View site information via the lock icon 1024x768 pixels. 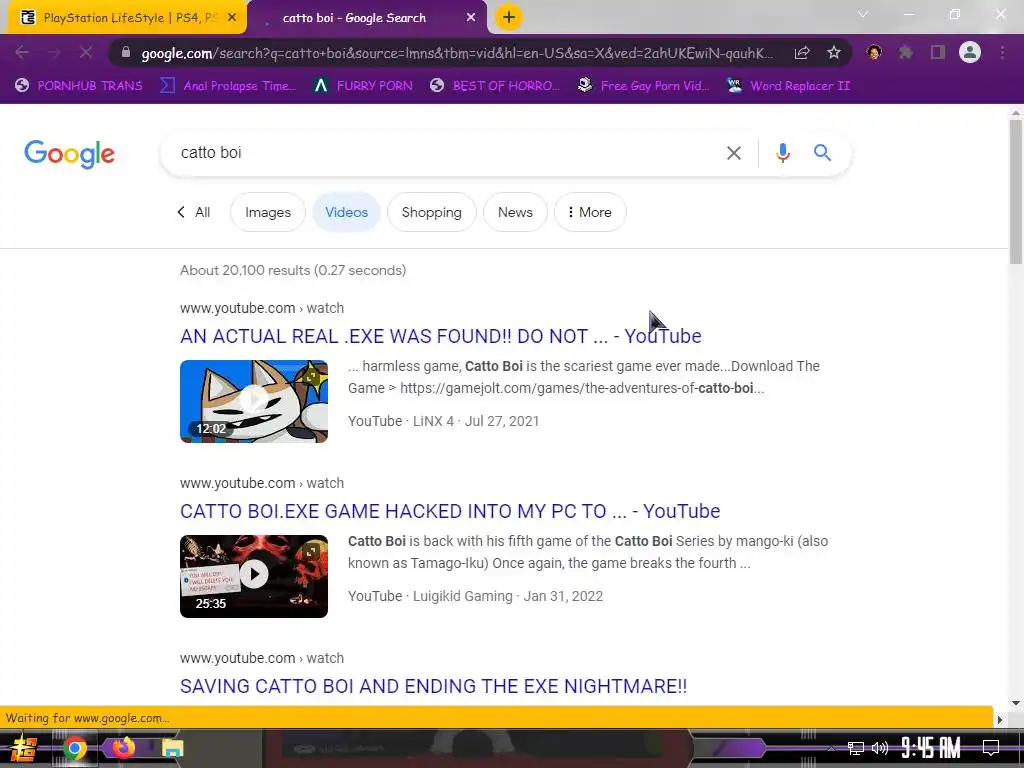(126, 52)
